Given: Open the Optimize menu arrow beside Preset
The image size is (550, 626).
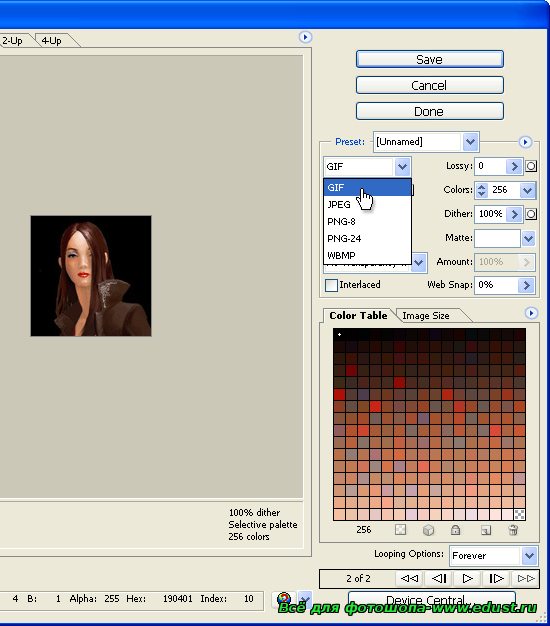Looking at the screenshot, I should 525,142.
